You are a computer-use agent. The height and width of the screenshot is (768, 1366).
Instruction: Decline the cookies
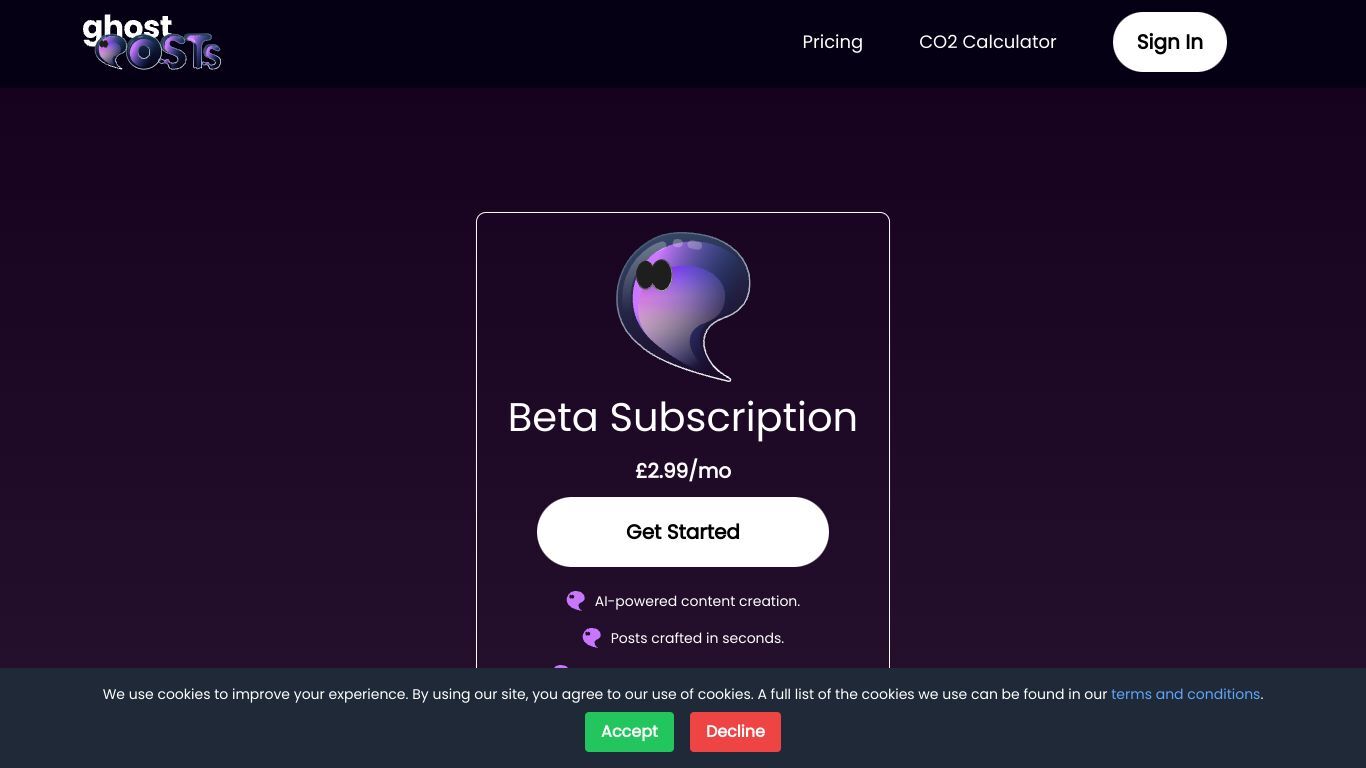click(x=735, y=731)
